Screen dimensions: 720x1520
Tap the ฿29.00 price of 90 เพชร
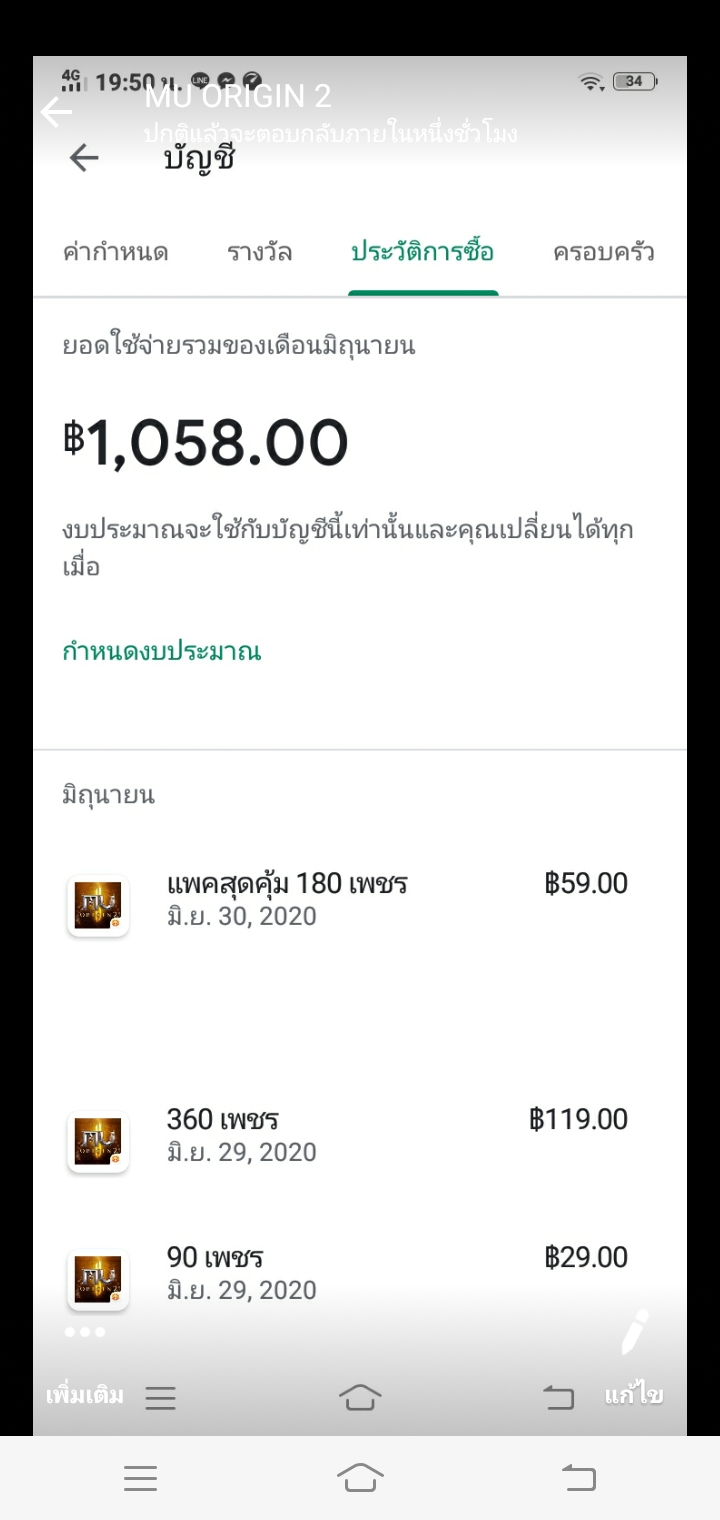click(x=586, y=1257)
